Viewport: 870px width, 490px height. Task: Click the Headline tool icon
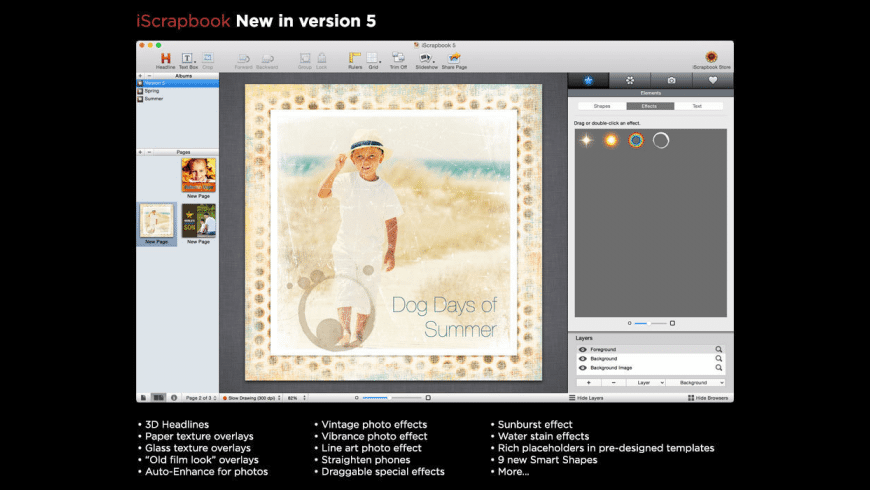click(165, 58)
